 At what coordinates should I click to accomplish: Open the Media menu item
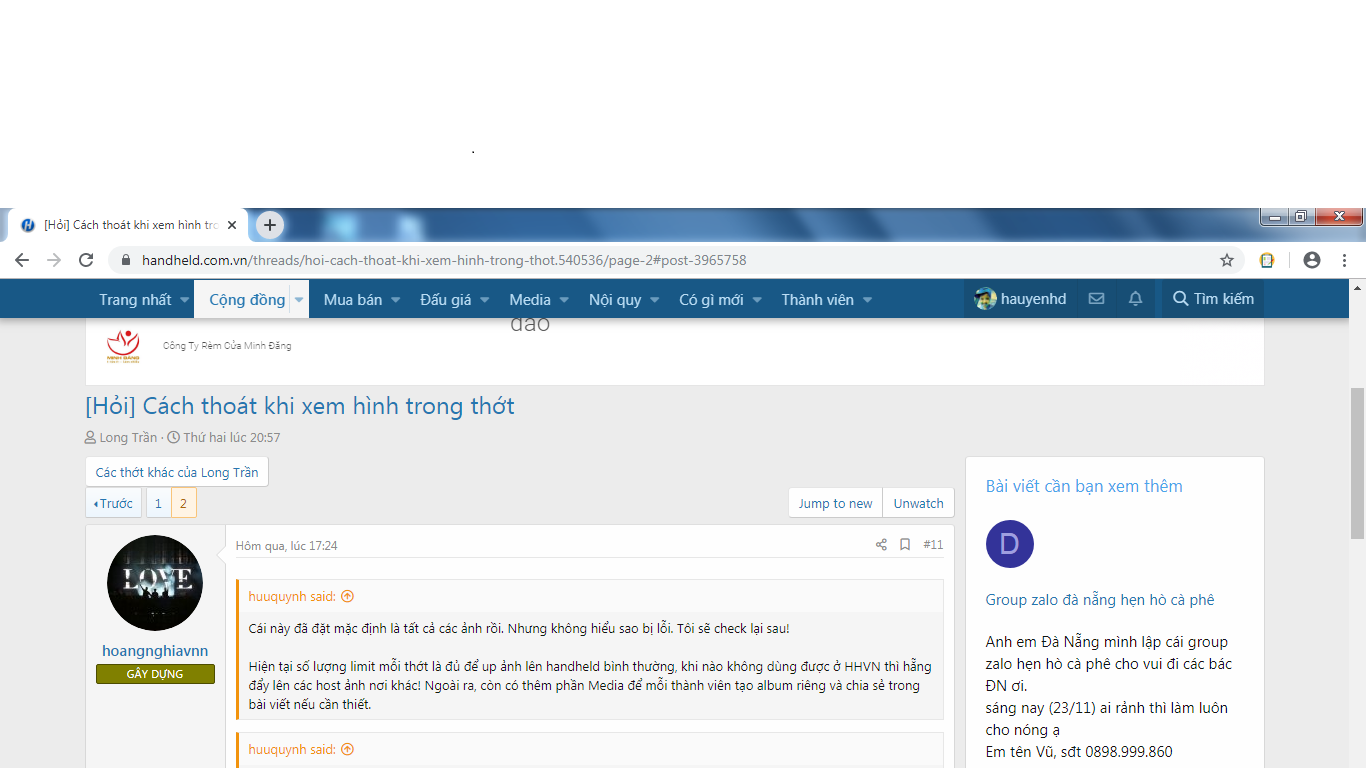pyautogui.click(x=530, y=300)
